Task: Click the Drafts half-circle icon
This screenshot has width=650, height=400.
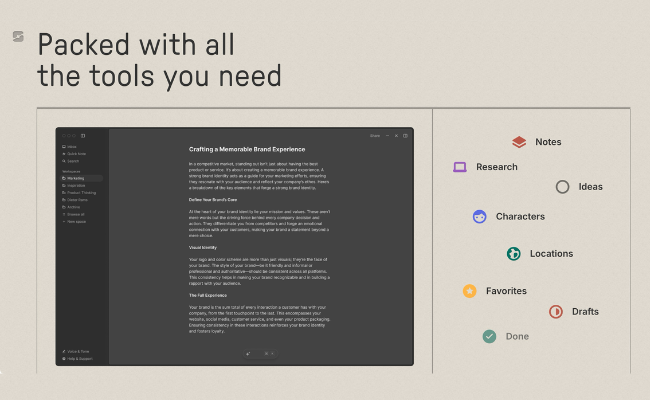Action: coord(556,312)
